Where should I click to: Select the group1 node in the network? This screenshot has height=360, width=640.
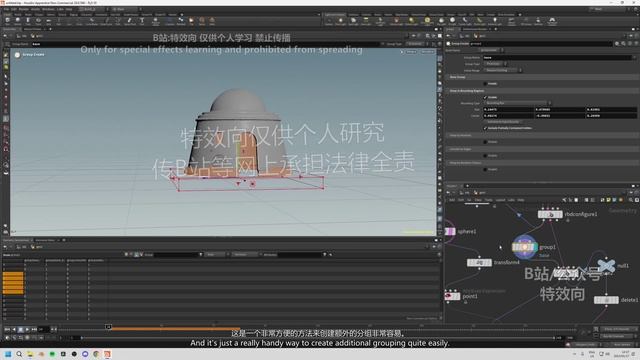[525, 247]
